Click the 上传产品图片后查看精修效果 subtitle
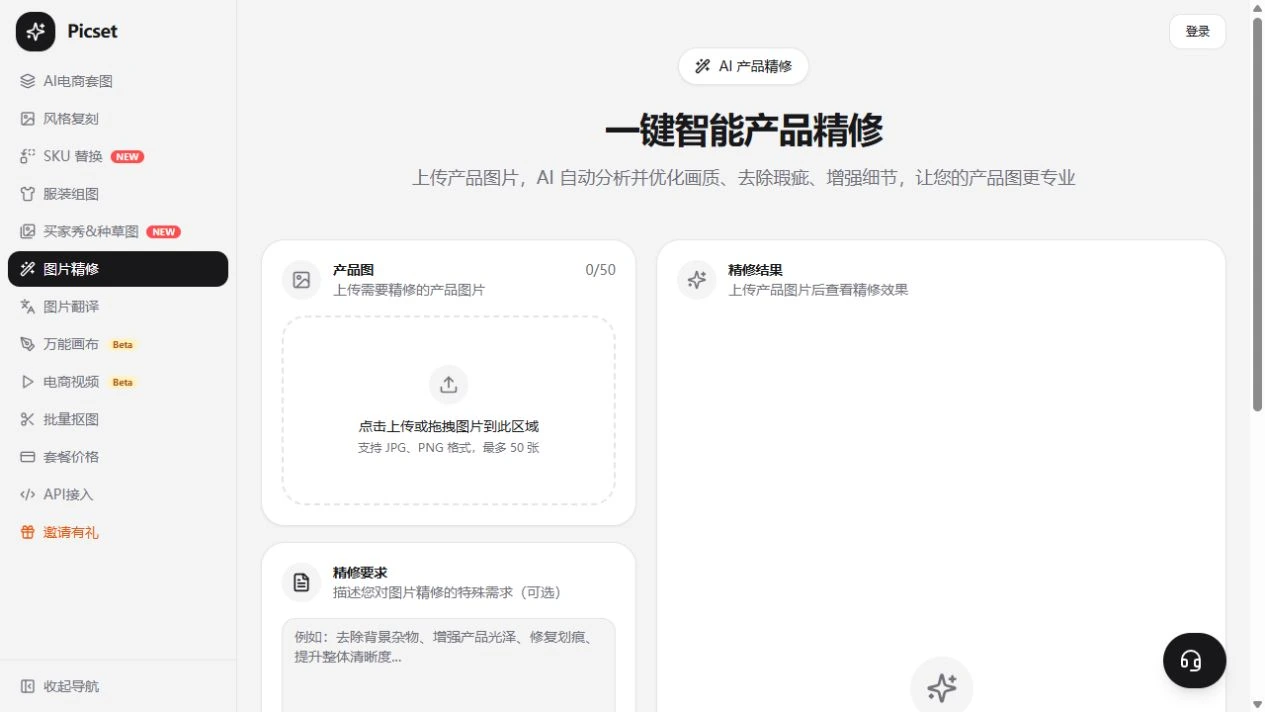This screenshot has height=712, width=1265. 818,290
